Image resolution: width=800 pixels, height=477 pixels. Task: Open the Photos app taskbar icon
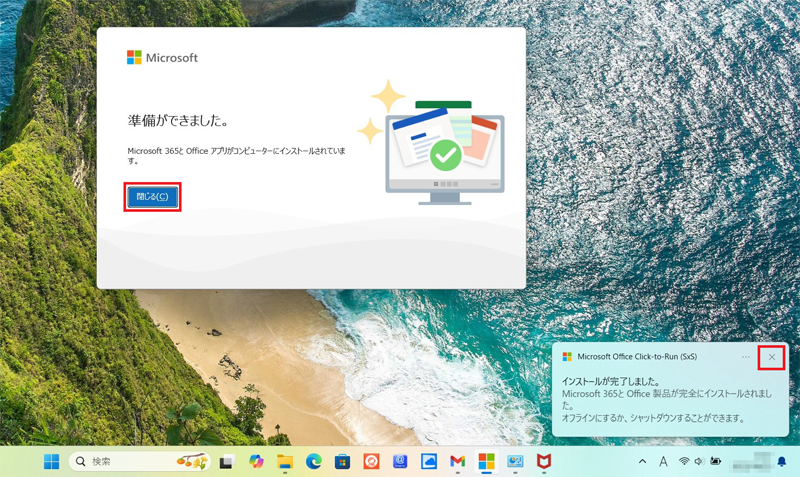429,461
